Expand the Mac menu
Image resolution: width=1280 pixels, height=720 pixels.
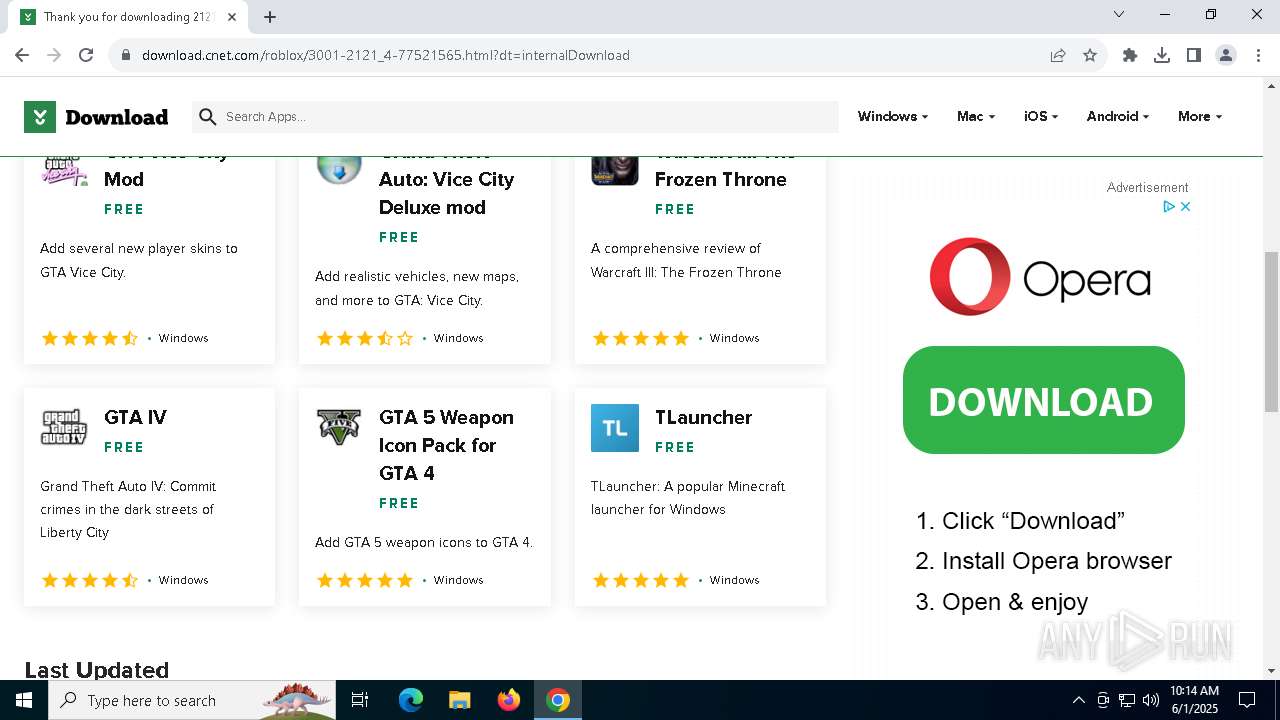click(x=976, y=117)
